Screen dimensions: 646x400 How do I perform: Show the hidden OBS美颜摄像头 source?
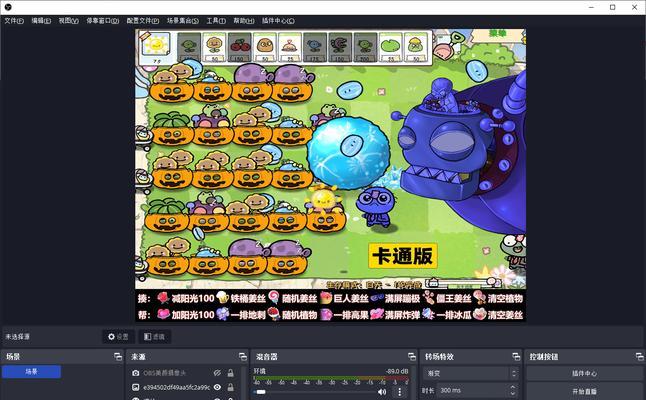coord(217,373)
